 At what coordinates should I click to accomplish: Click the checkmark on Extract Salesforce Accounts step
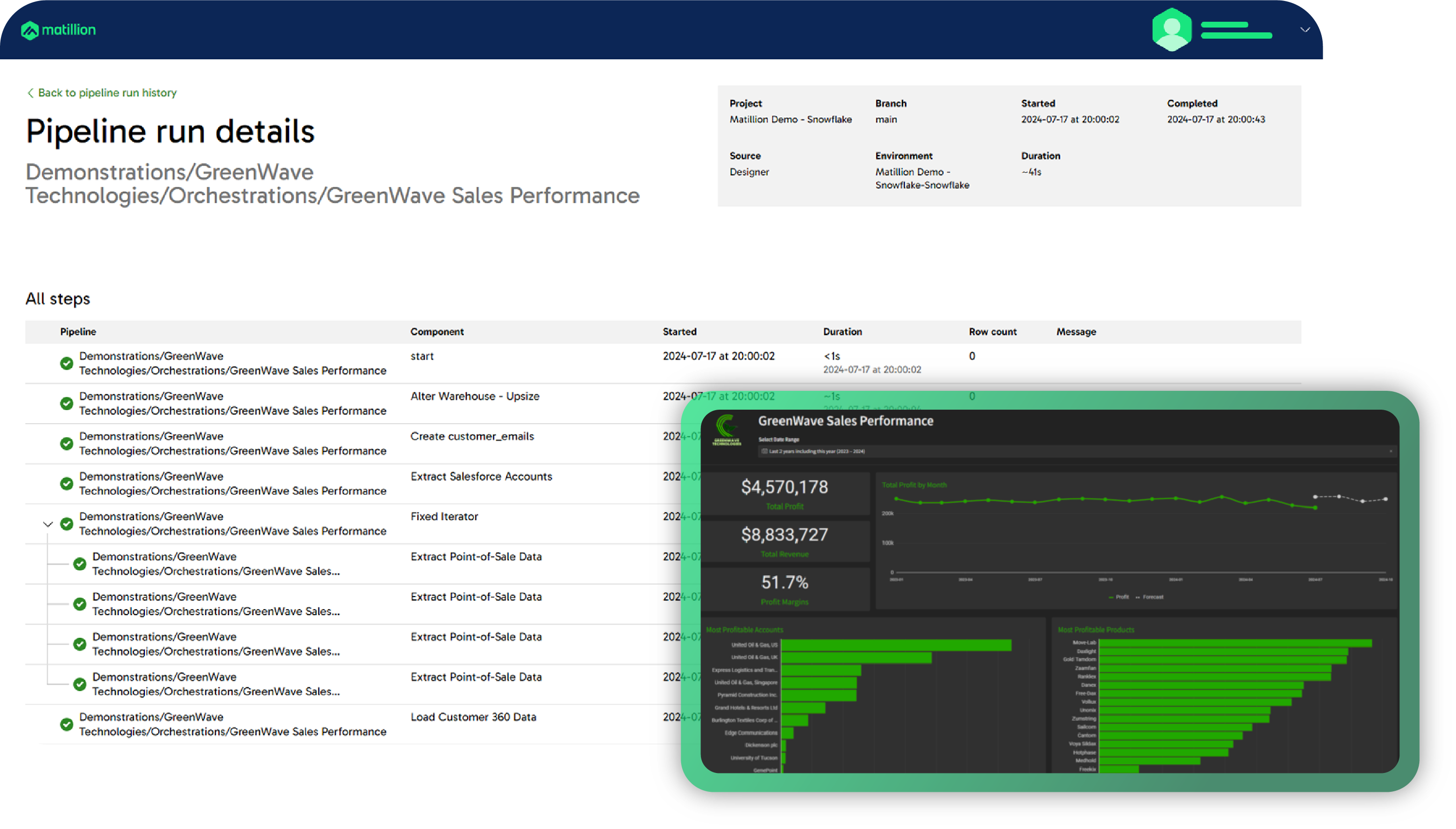67,484
